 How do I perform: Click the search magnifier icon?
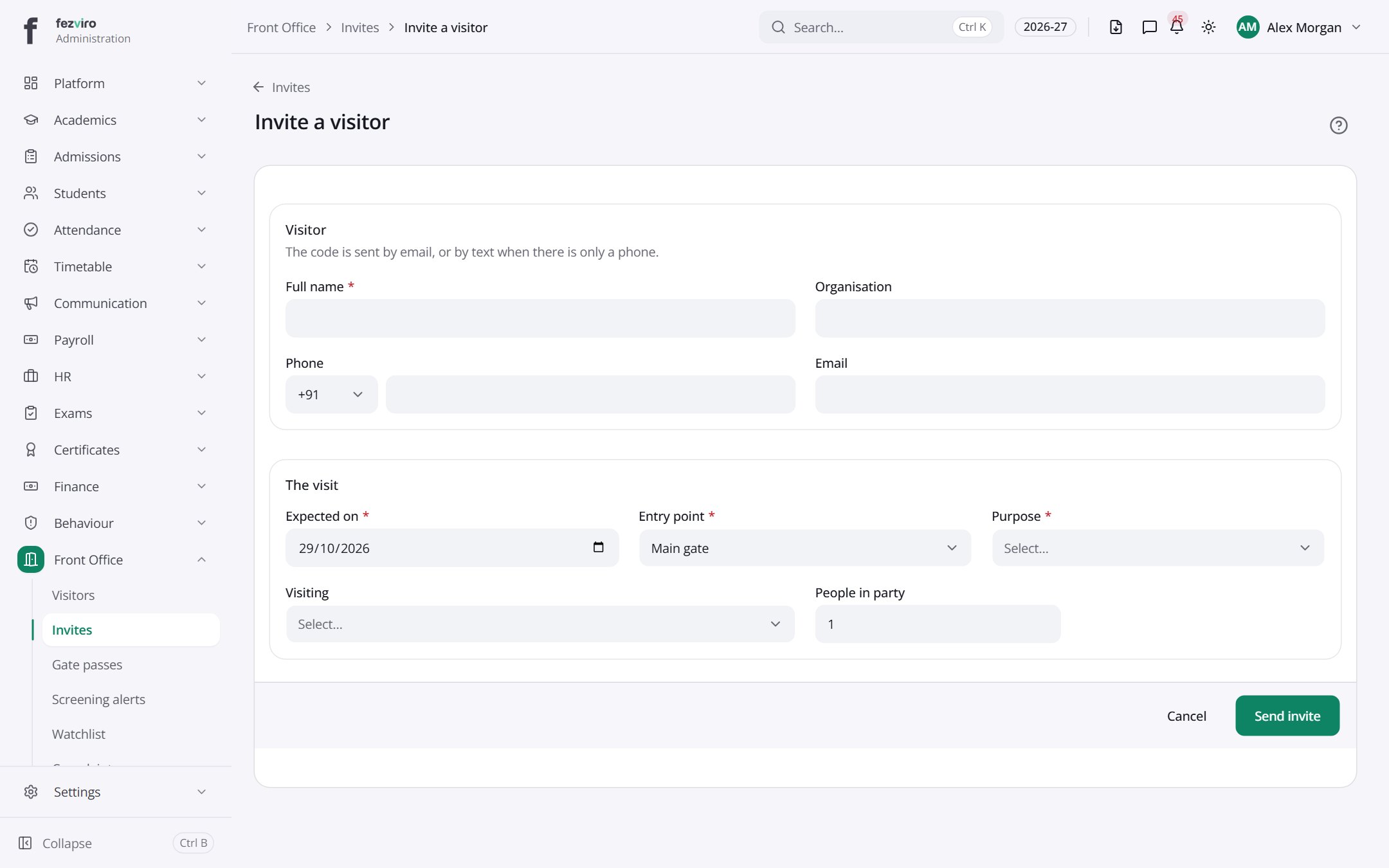pos(778,27)
